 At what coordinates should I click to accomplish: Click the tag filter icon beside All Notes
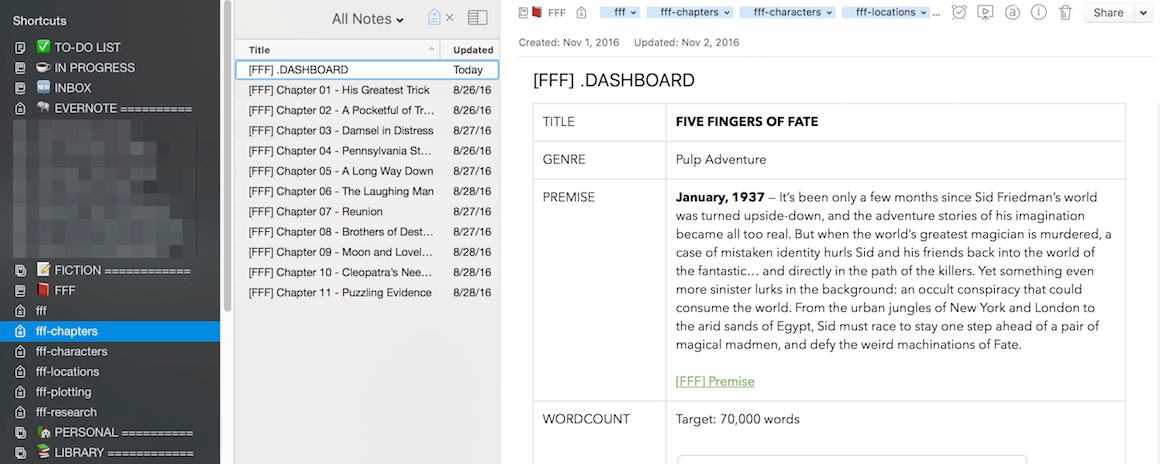(x=433, y=18)
